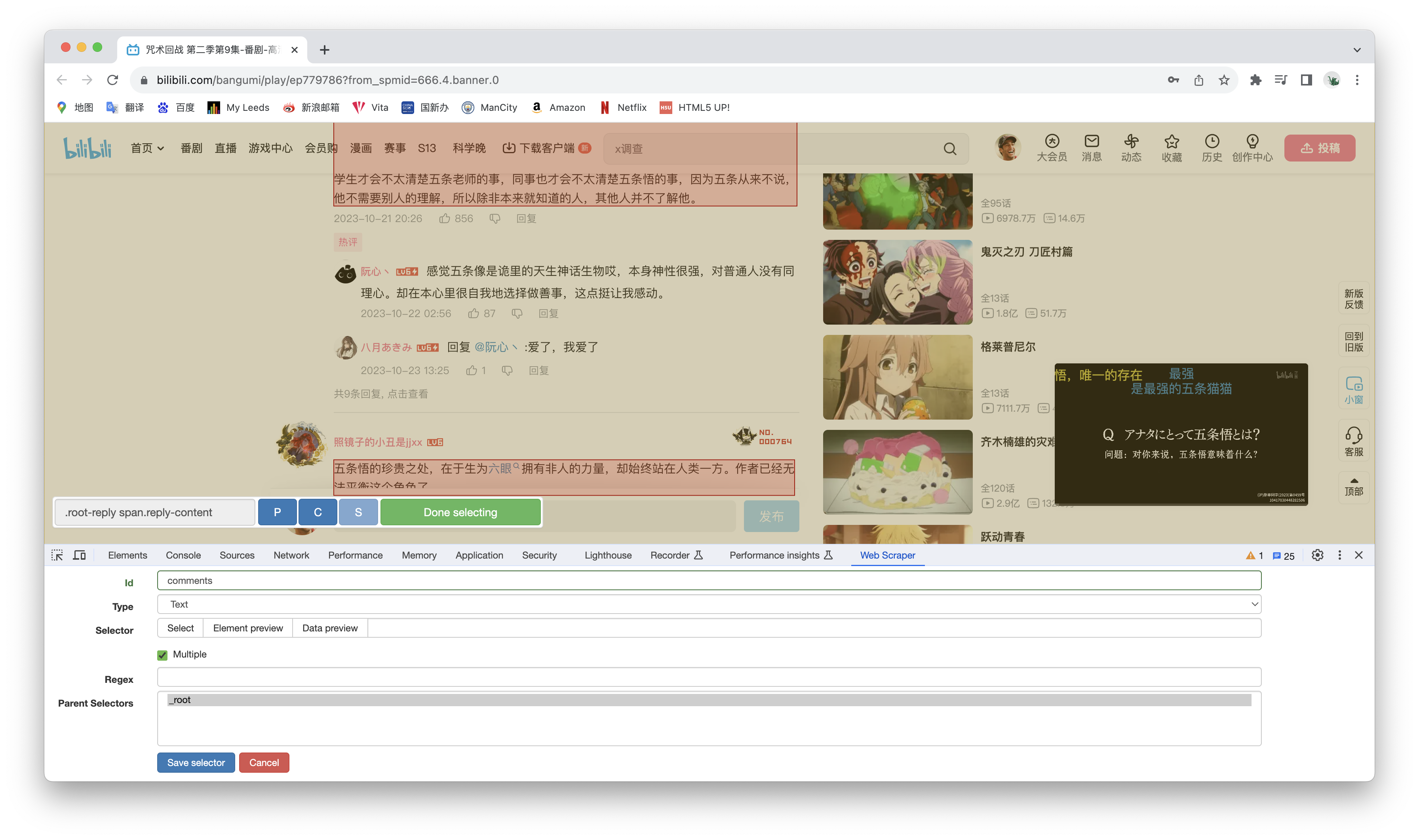Screen dimensions: 1419x840
Task: Open the Type dropdown
Action: pos(709,604)
